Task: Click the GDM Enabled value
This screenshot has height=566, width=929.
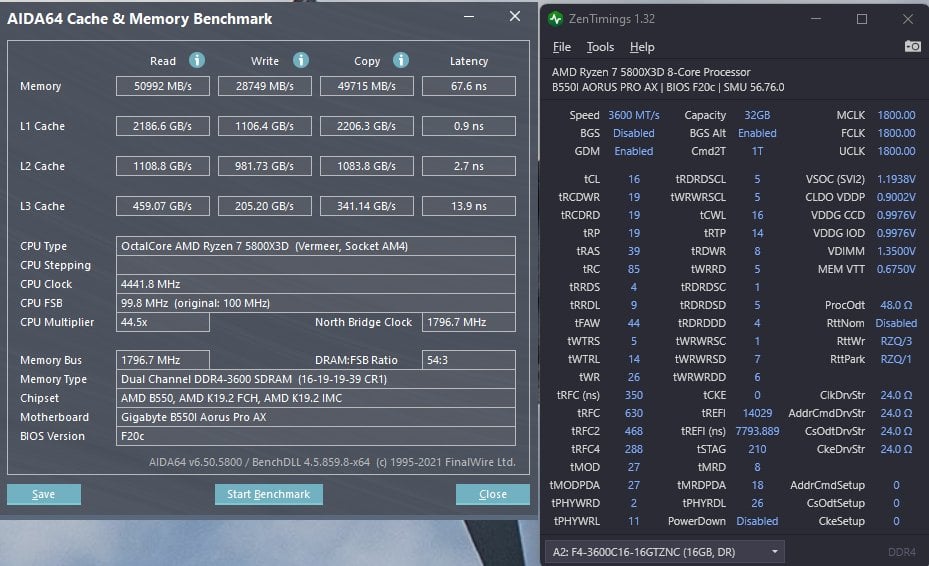Action: (x=633, y=151)
